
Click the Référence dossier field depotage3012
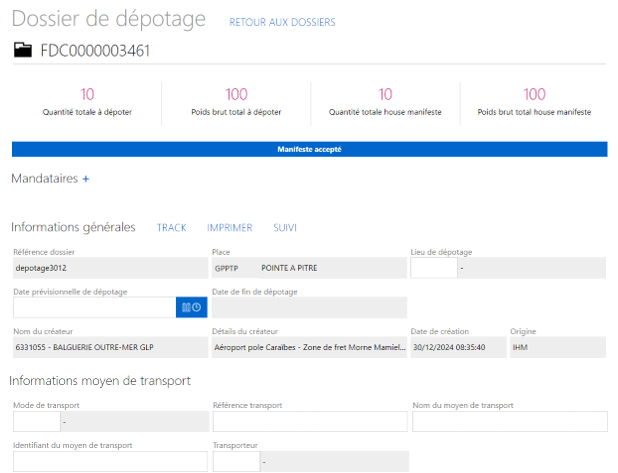109,268
